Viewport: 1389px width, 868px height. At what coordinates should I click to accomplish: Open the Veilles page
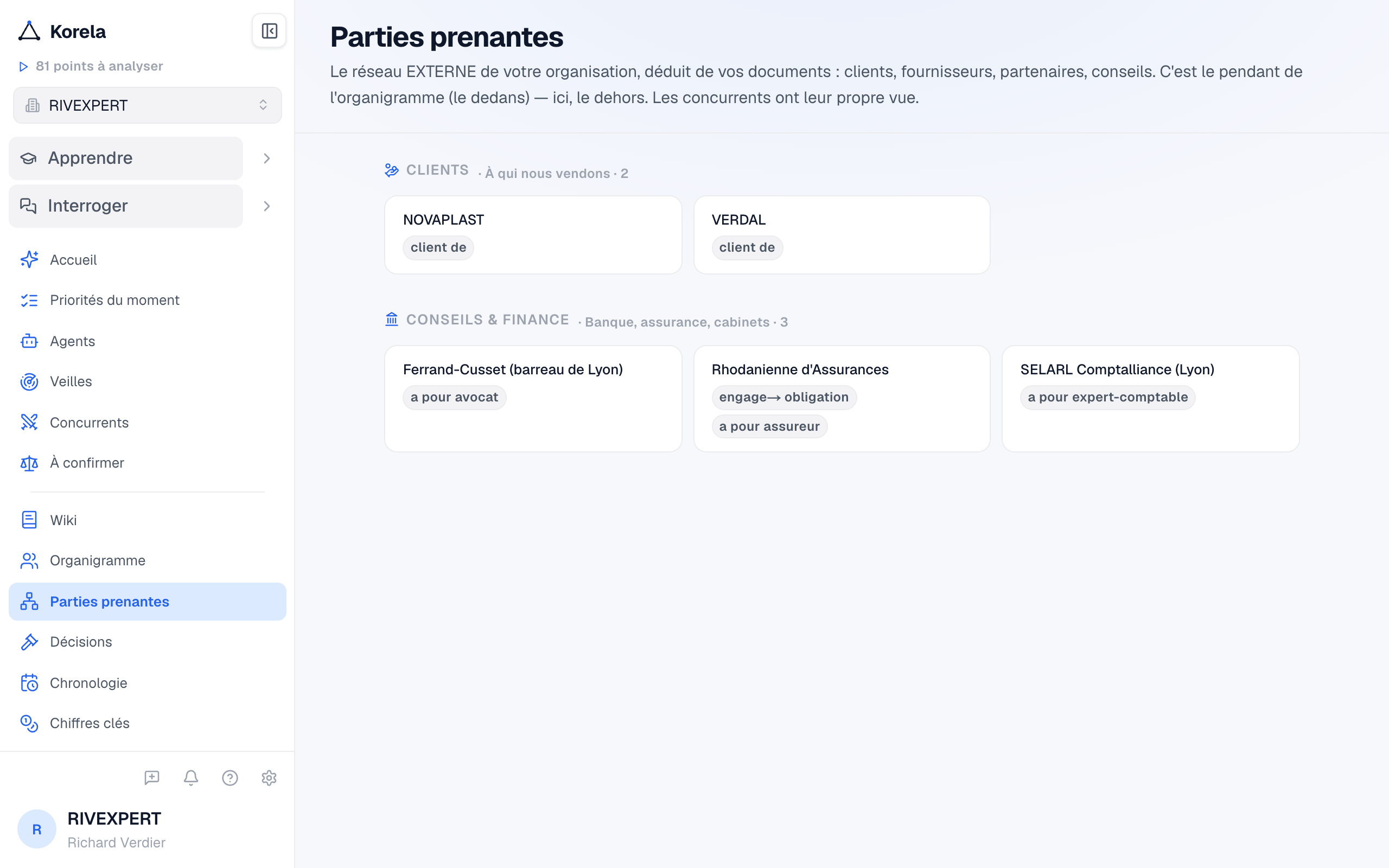(x=148, y=382)
